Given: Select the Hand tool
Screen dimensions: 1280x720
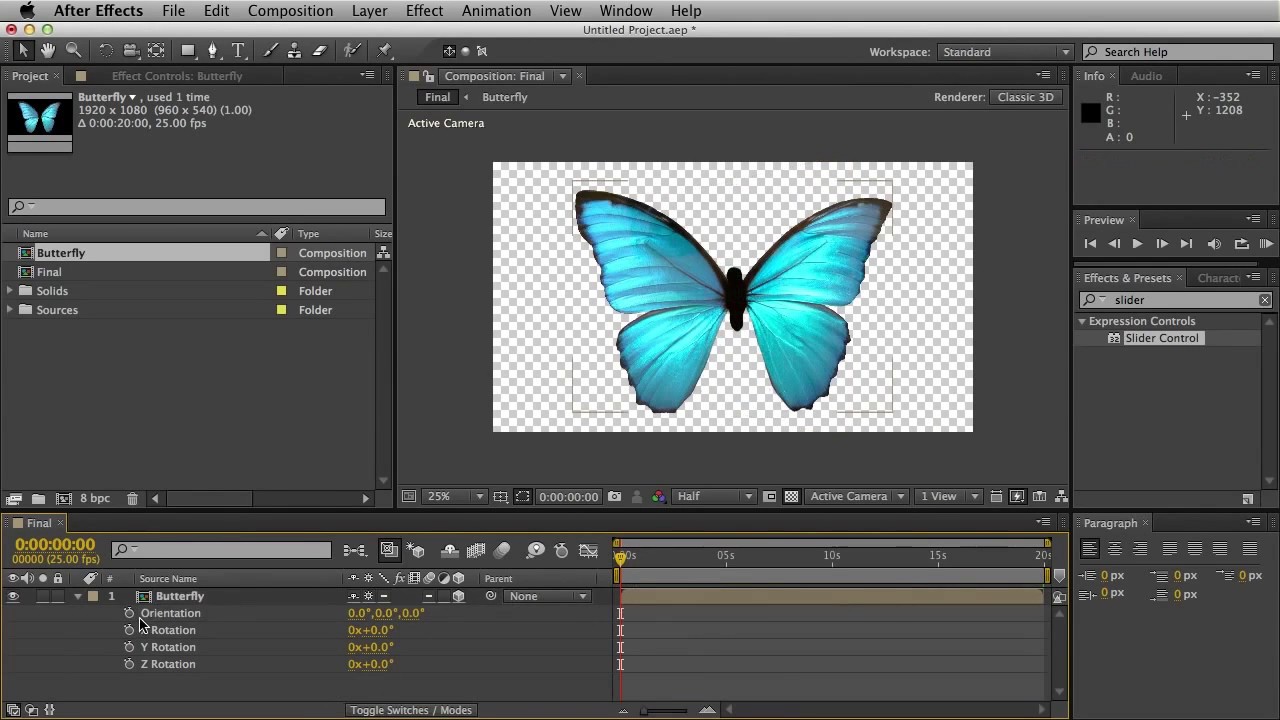Looking at the screenshot, I should click(x=48, y=50).
